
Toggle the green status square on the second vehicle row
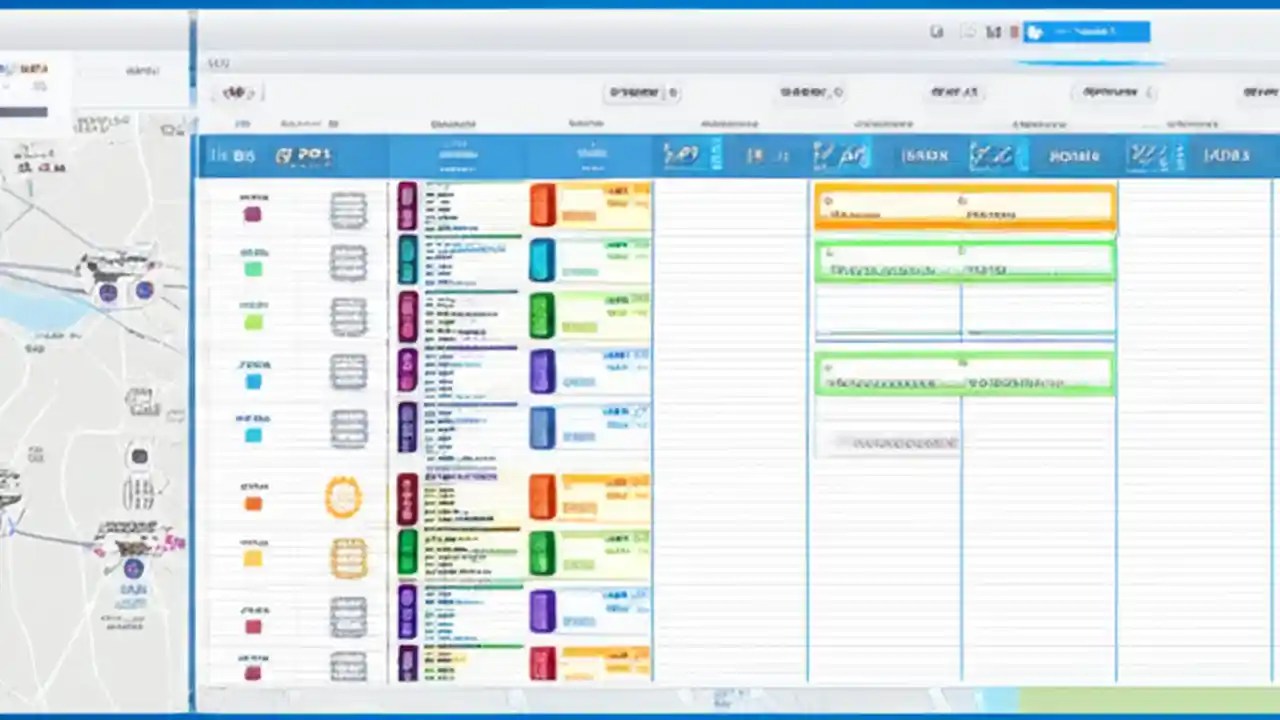click(253, 268)
